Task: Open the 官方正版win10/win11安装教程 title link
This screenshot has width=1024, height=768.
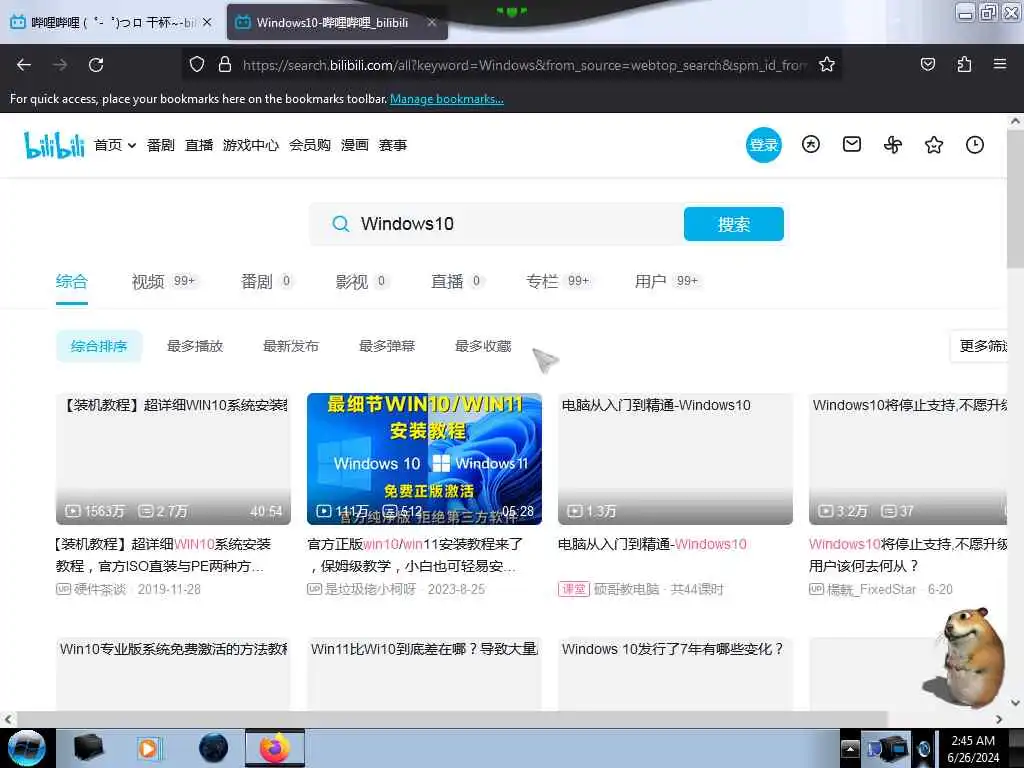Action: point(415,554)
